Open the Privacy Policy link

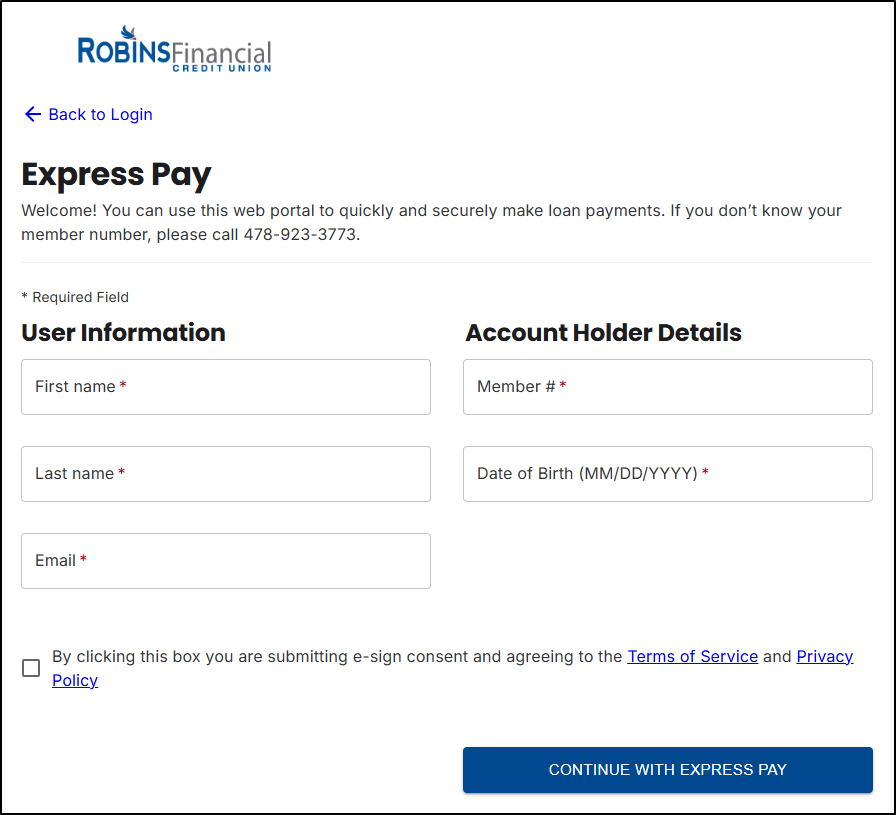coord(824,656)
